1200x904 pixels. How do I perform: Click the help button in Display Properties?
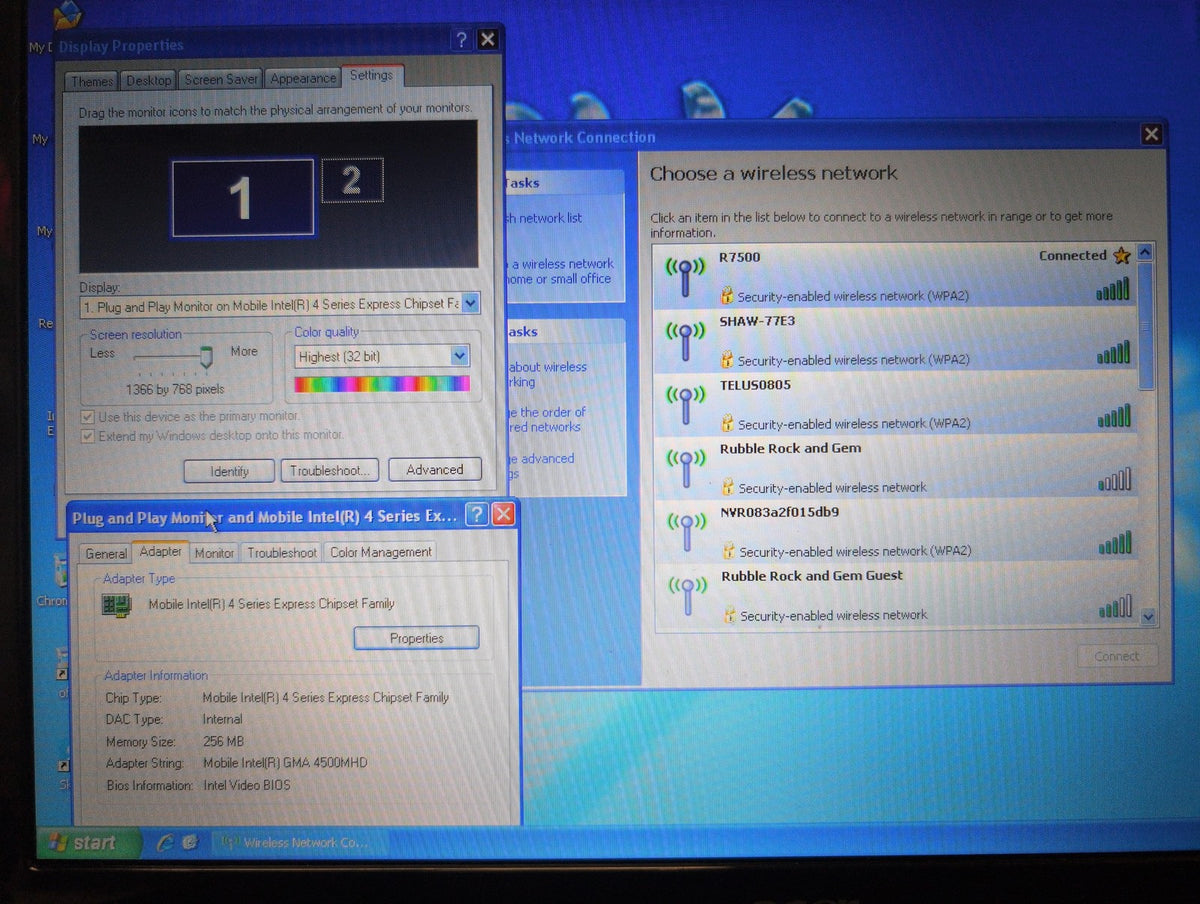point(461,40)
